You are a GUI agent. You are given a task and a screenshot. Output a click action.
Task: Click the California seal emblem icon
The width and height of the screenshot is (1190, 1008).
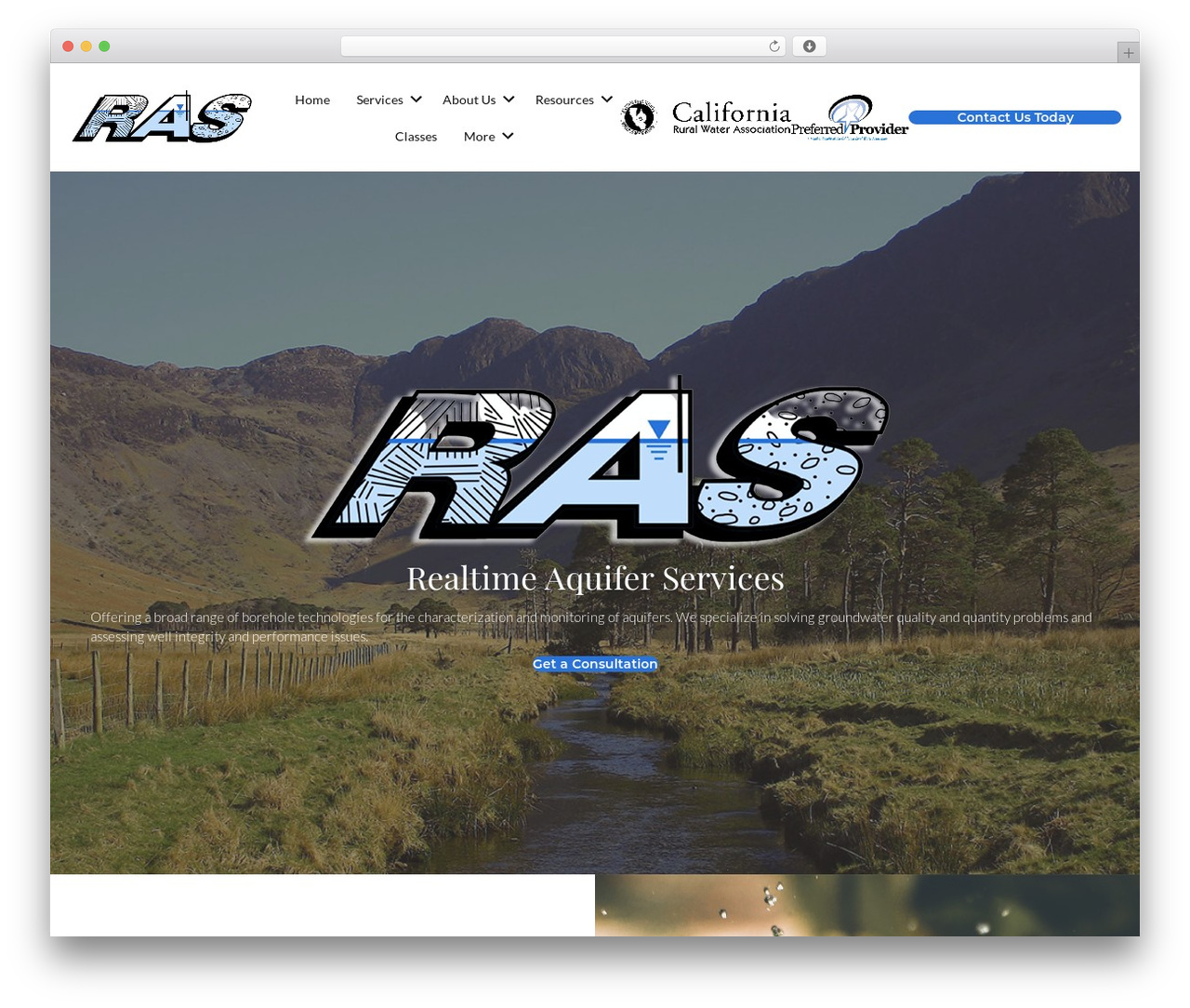coord(638,117)
